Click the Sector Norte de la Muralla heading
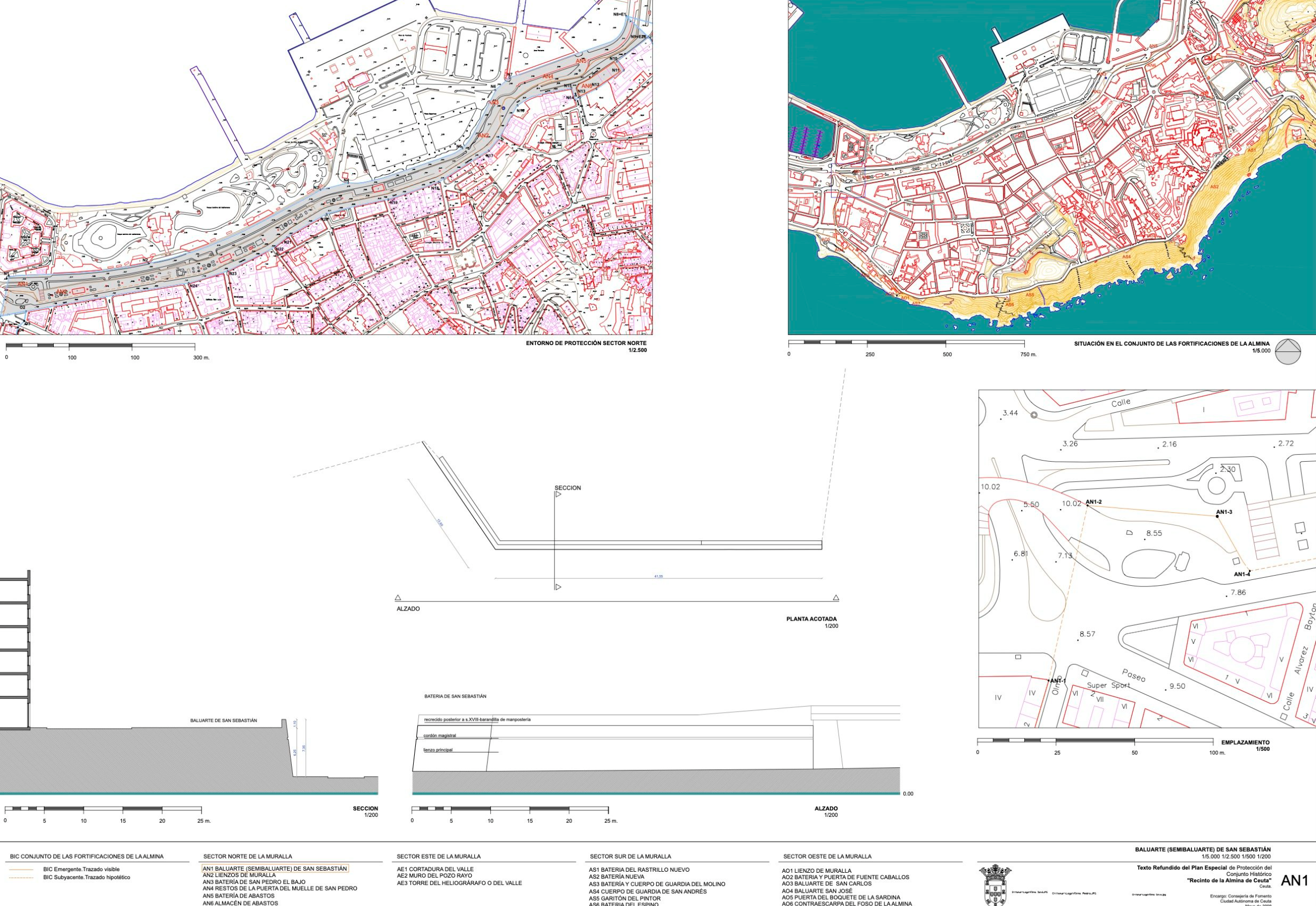The image size is (1316, 906). (247, 856)
